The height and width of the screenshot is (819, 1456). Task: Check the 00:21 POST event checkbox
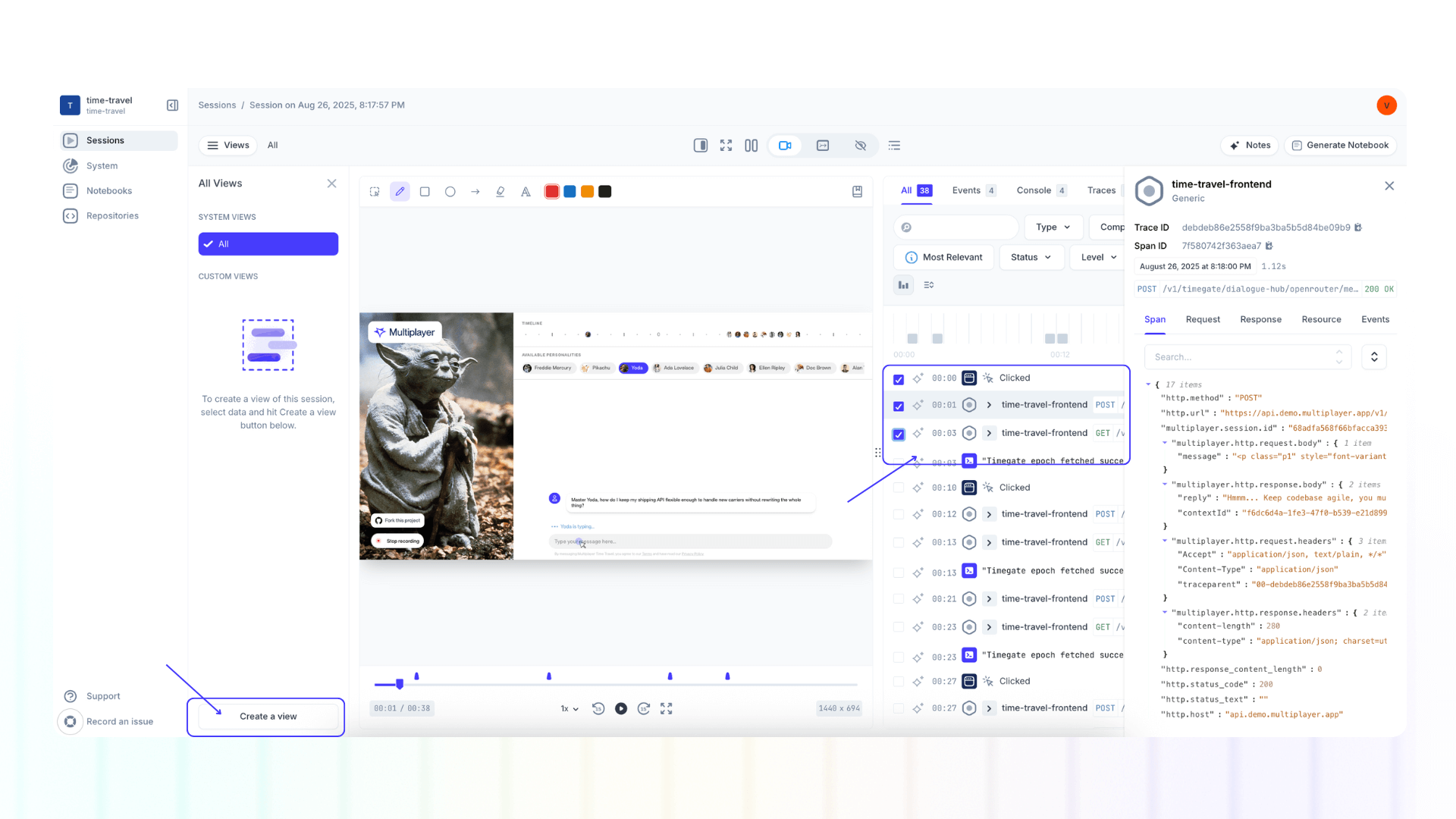click(899, 599)
